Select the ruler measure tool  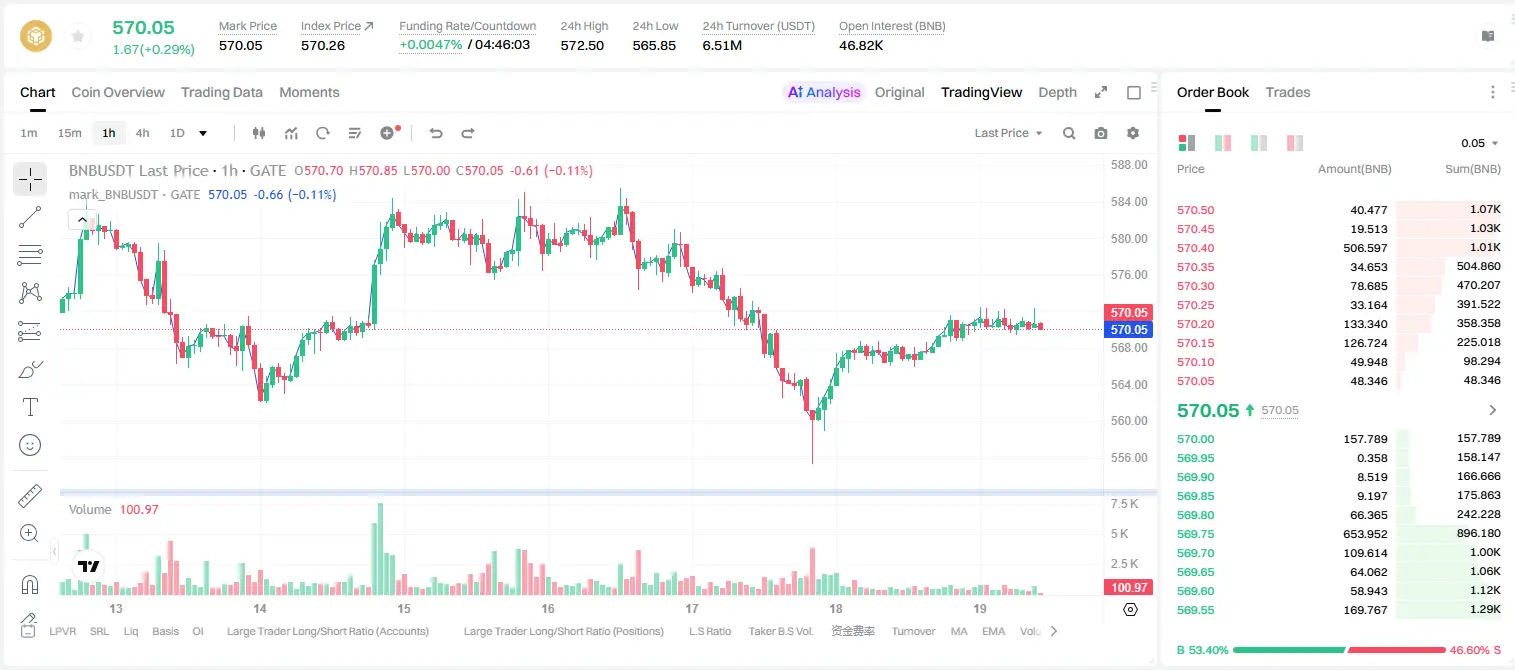[30, 496]
